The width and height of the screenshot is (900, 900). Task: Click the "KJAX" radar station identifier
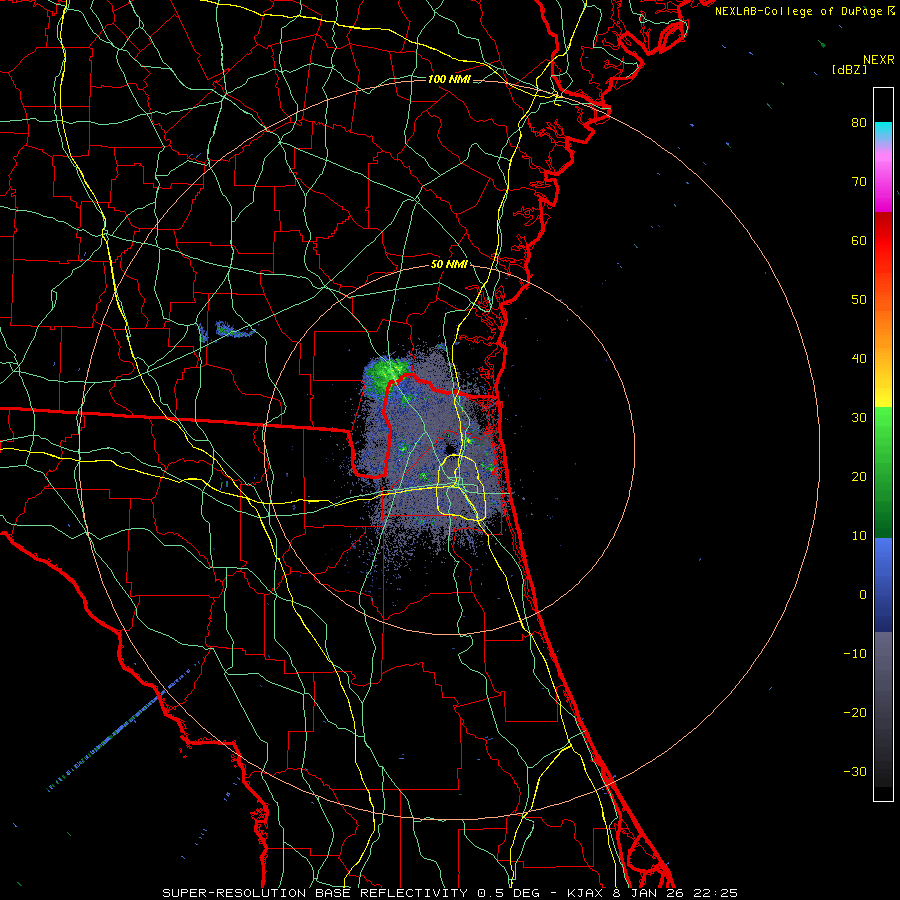click(586, 893)
